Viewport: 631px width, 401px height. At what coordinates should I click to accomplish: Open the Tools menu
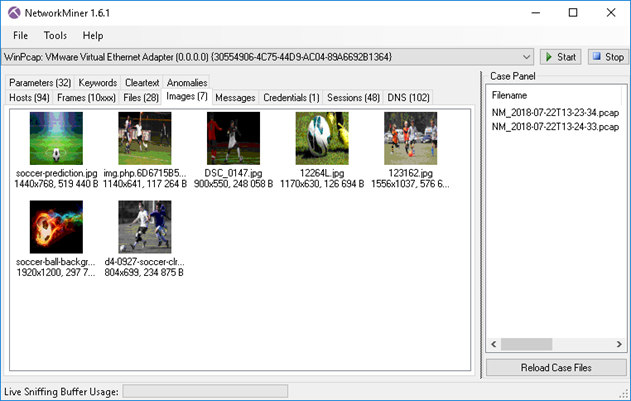pos(55,35)
